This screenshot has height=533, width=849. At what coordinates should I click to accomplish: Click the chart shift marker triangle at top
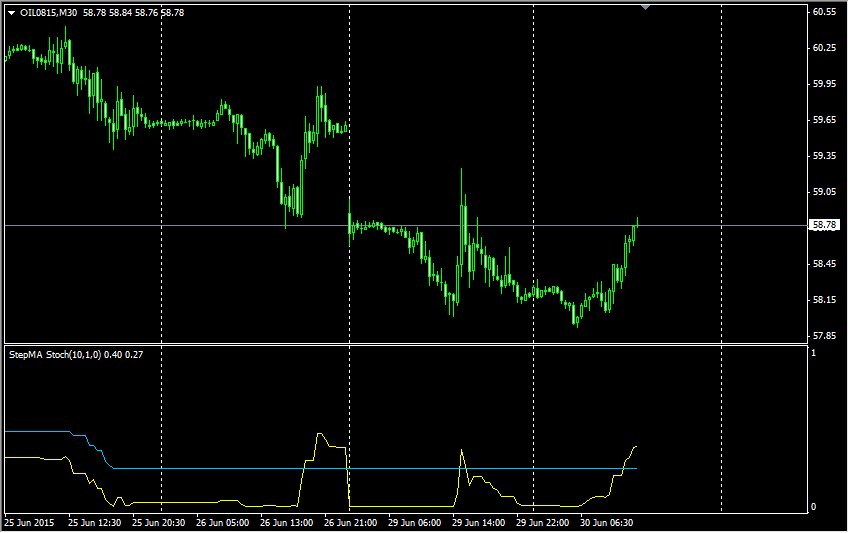[x=645, y=7]
